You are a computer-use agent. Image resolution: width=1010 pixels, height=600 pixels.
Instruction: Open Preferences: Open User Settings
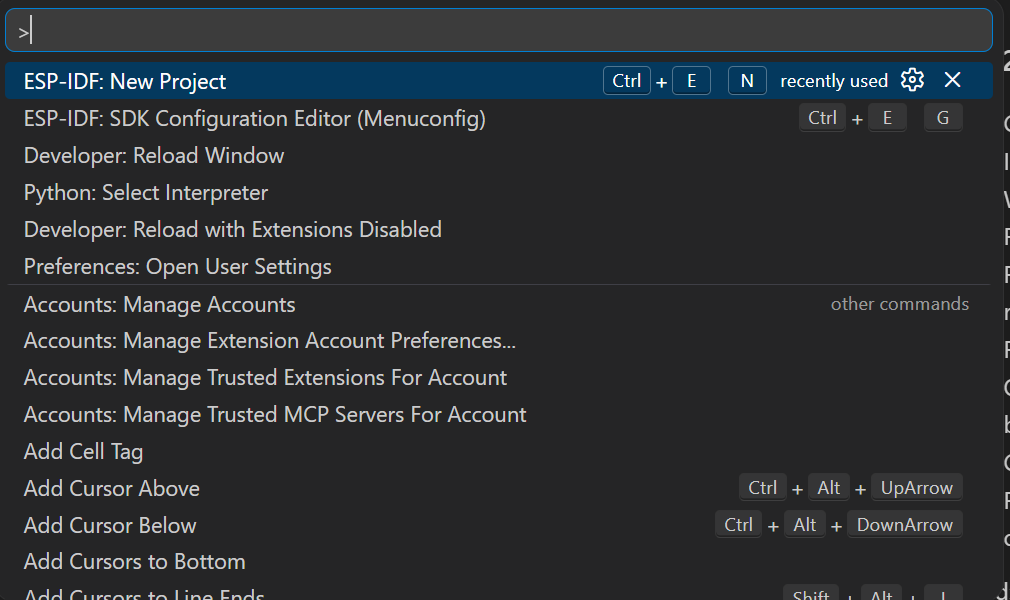[499, 266]
